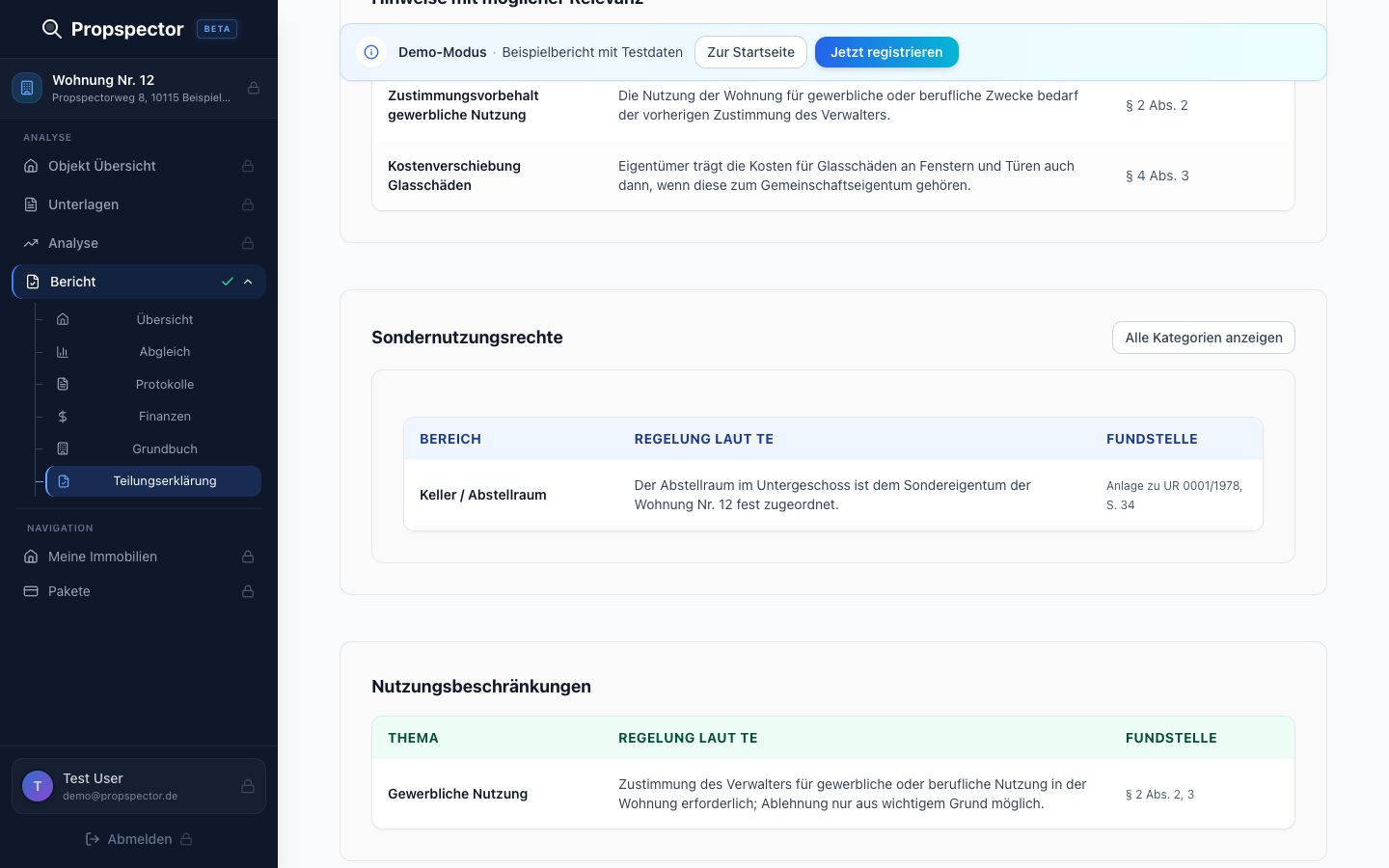1389x868 pixels.
Task: Click the lock icon beside Pakete
Action: click(x=248, y=591)
